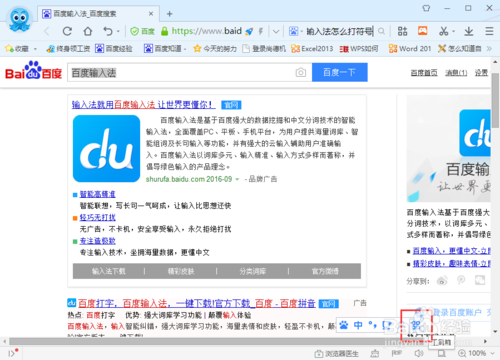Open the hamburger main menu

click(x=489, y=31)
